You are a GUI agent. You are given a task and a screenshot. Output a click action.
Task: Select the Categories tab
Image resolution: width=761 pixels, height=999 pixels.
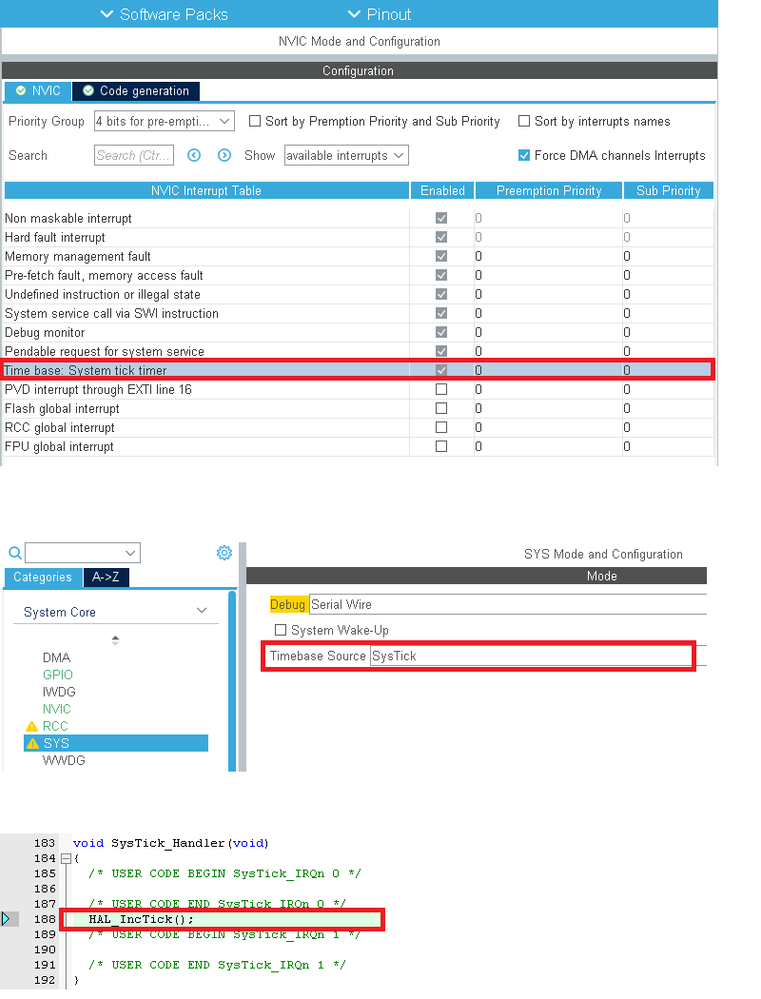43,577
